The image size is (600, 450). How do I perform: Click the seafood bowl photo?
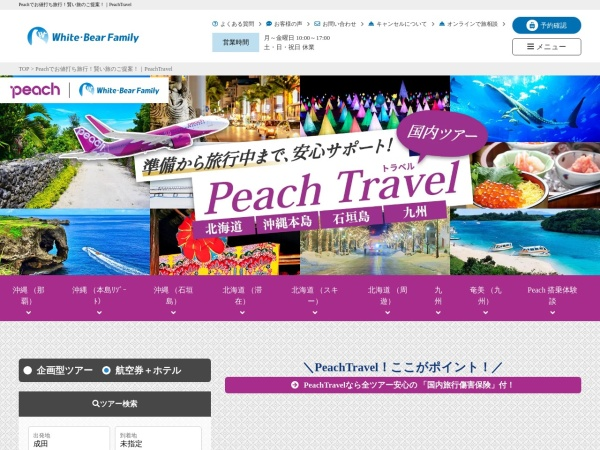536,175
